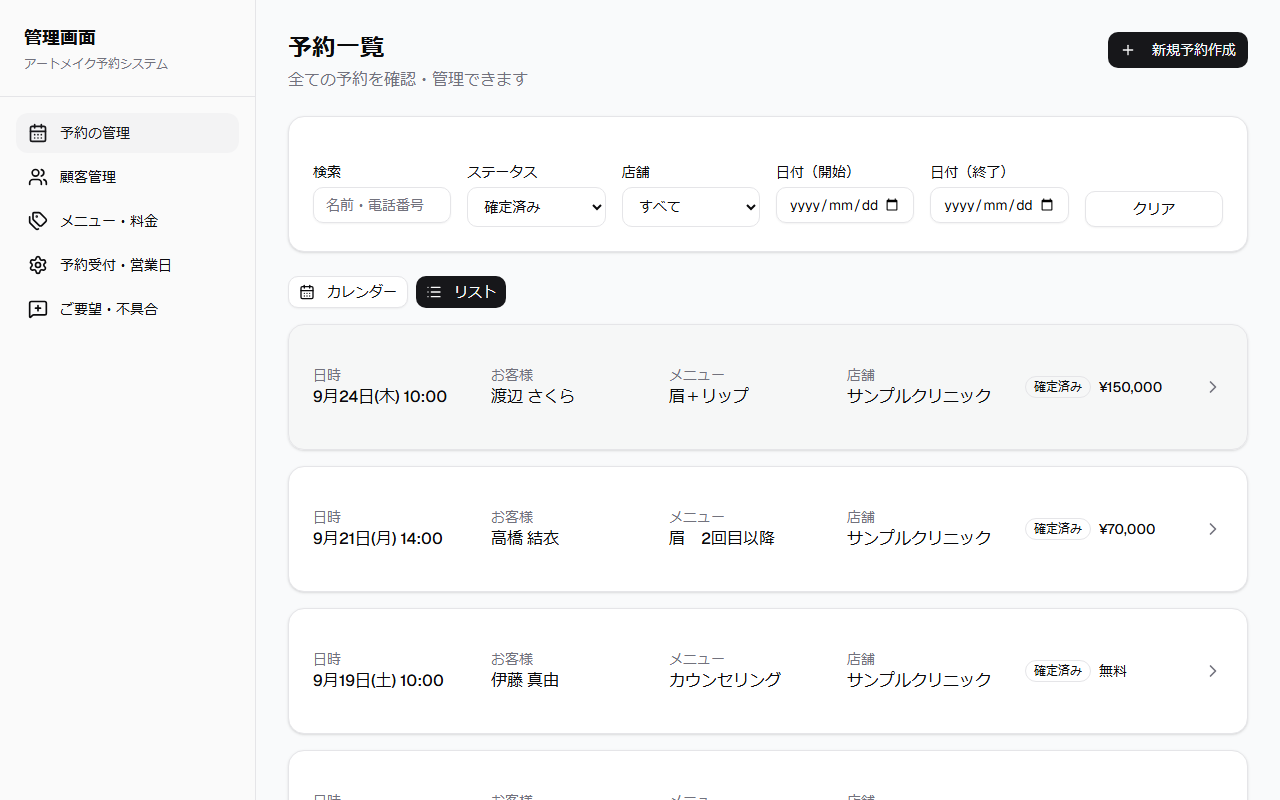The width and height of the screenshot is (1280, 800).
Task: Click the plus icon in 新規予約作成 button
Action: click(x=1128, y=50)
